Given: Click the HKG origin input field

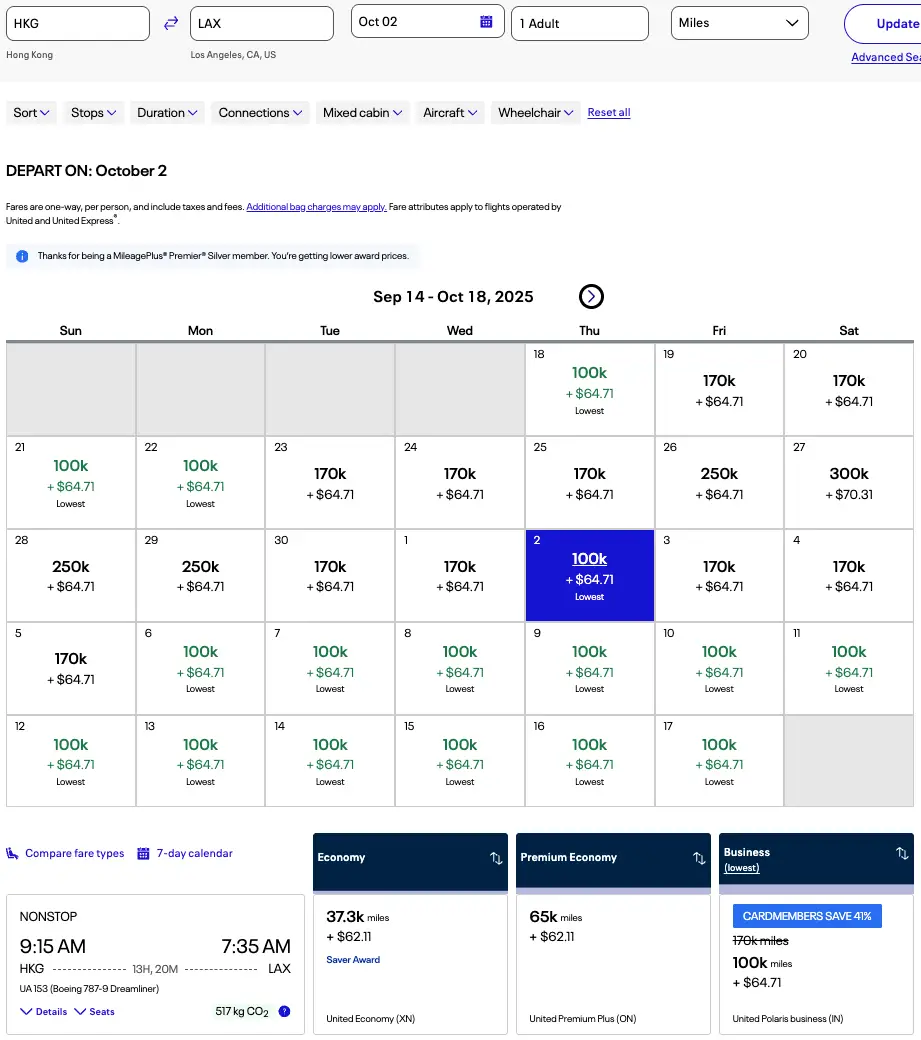Looking at the screenshot, I should pos(78,23).
